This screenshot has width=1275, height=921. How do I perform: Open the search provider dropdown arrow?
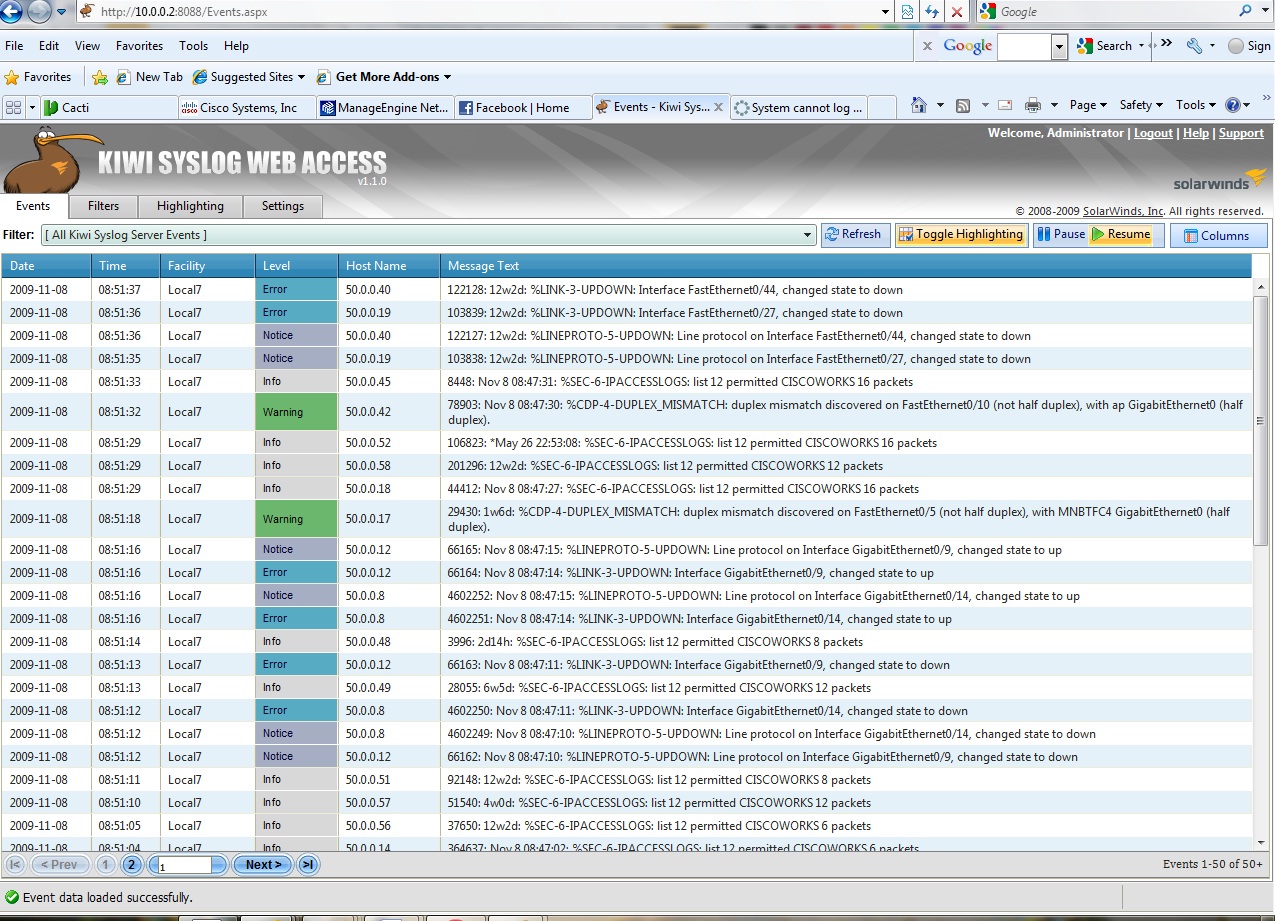[x=1265, y=12]
